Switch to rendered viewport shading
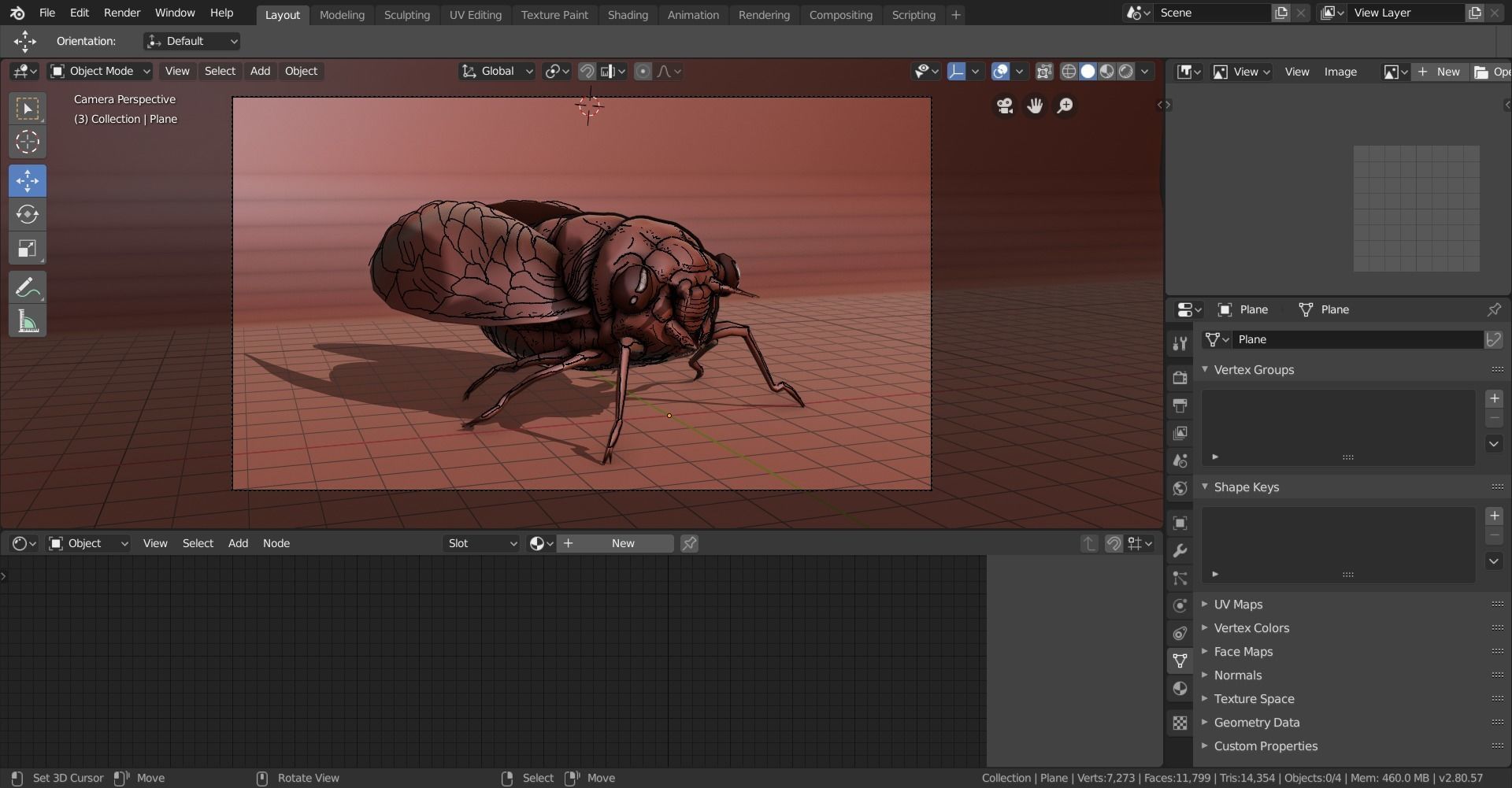Viewport: 1512px width, 788px height. (x=1126, y=71)
